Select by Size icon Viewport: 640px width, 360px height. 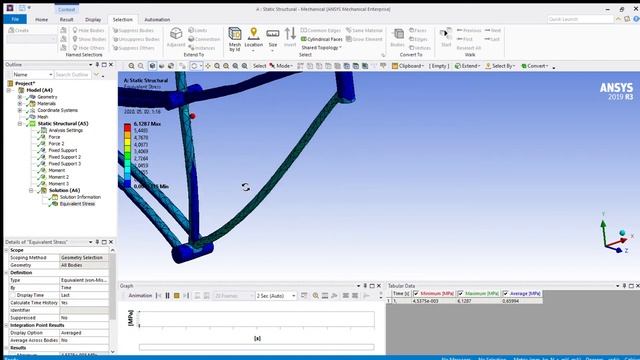point(273,38)
